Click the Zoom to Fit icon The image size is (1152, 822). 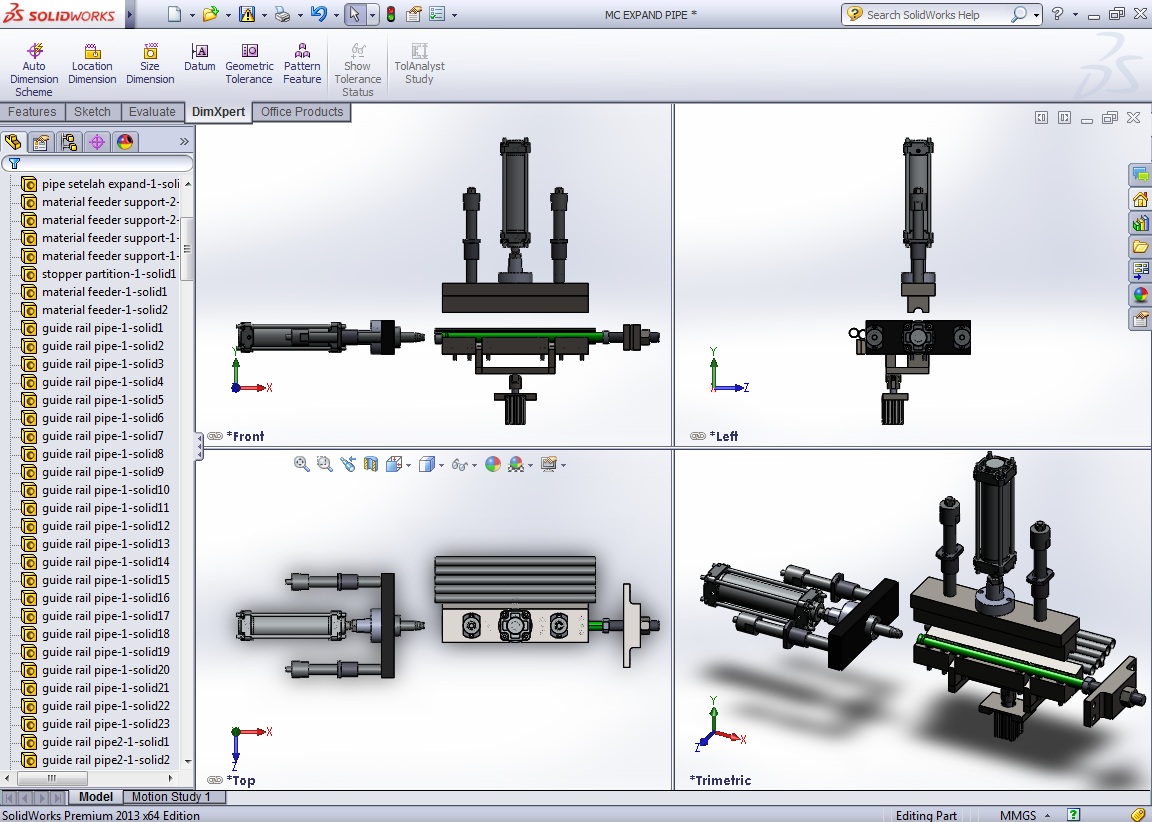(302, 464)
